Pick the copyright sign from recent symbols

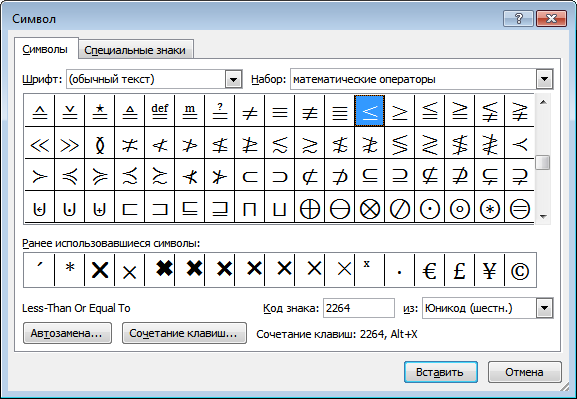tap(520, 271)
